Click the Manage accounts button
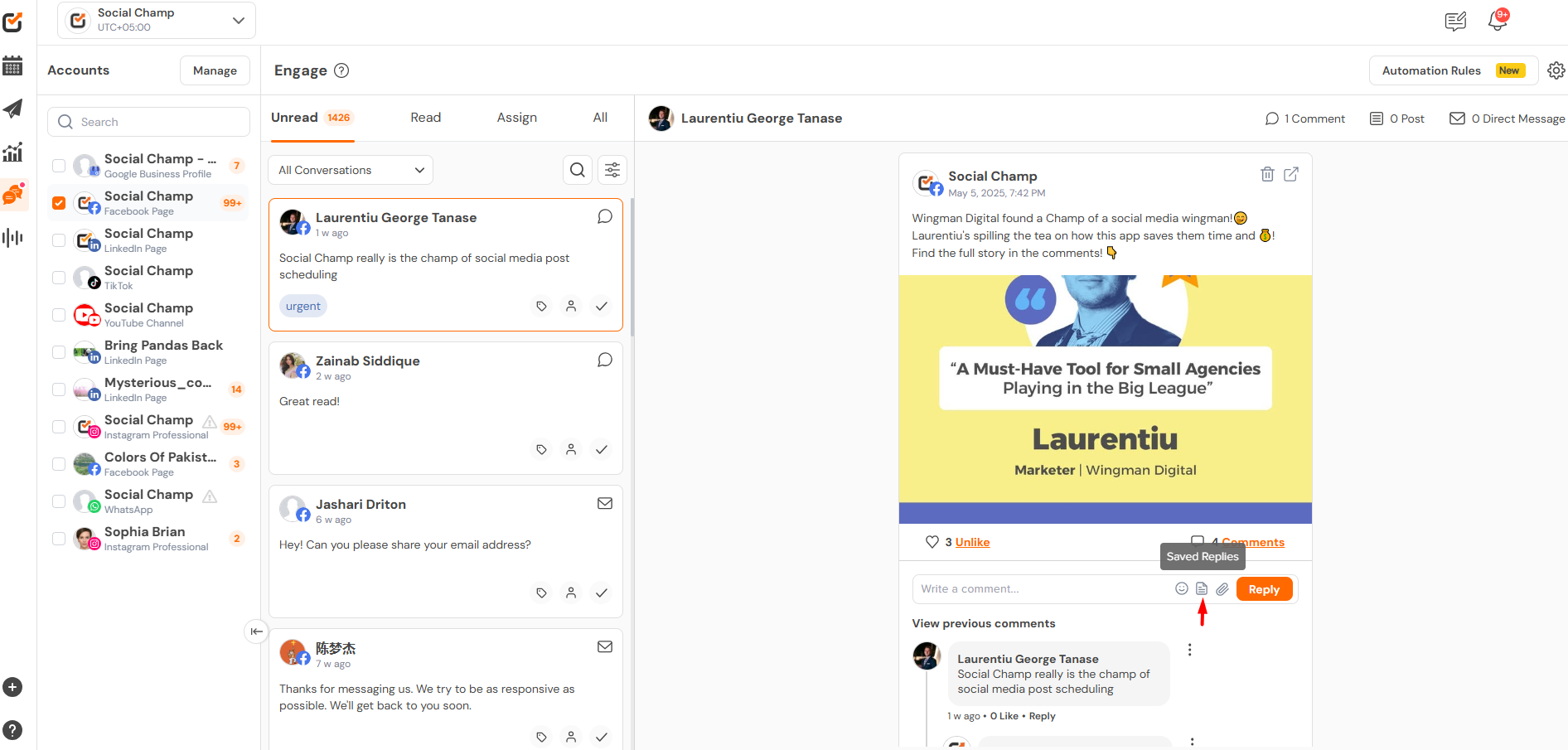Image resolution: width=1568 pixels, height=750 pixels. click(x=215, y=70)
